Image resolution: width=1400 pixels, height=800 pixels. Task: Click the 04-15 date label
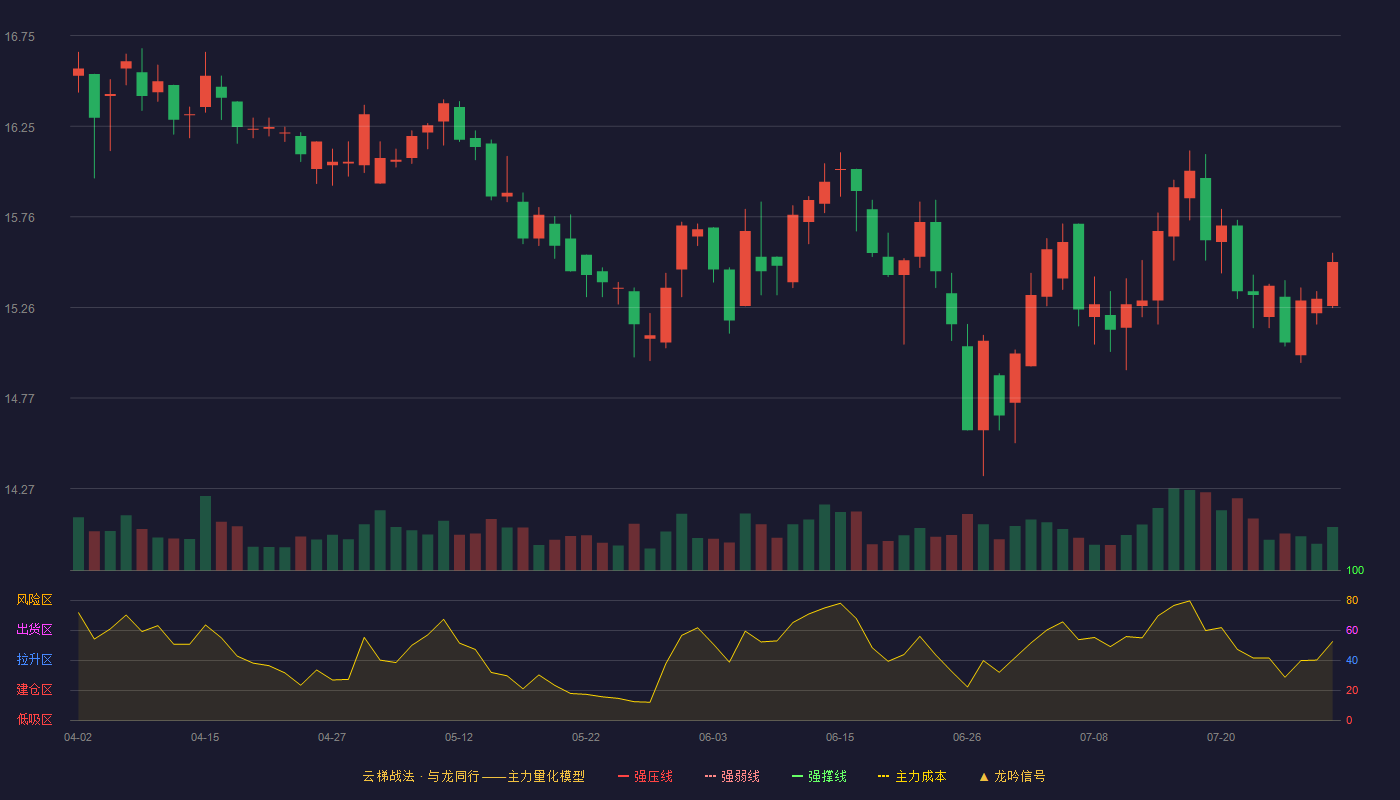[205, 737]
